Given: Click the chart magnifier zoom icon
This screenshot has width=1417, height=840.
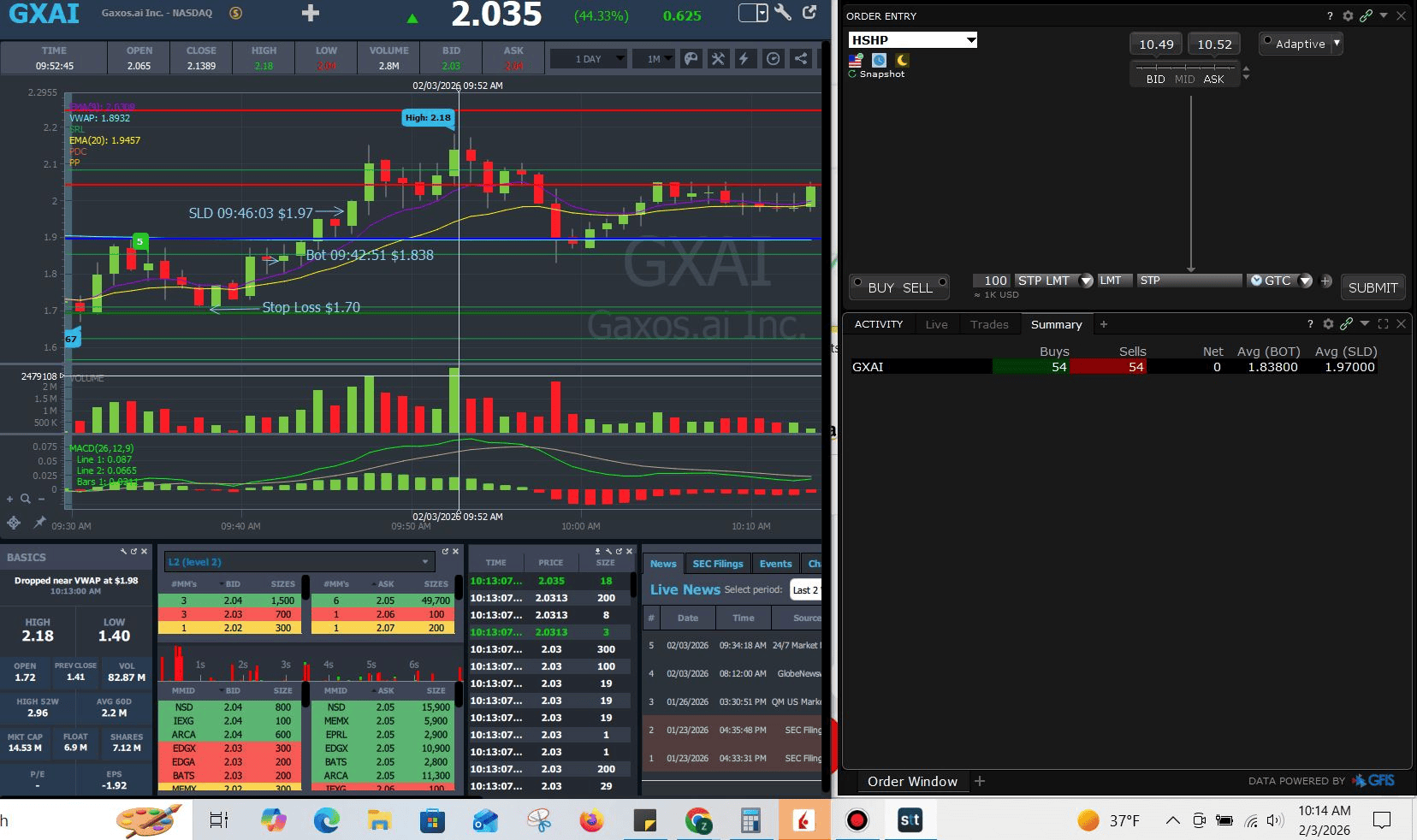Looking at the screenshot, I should [26, 499].
